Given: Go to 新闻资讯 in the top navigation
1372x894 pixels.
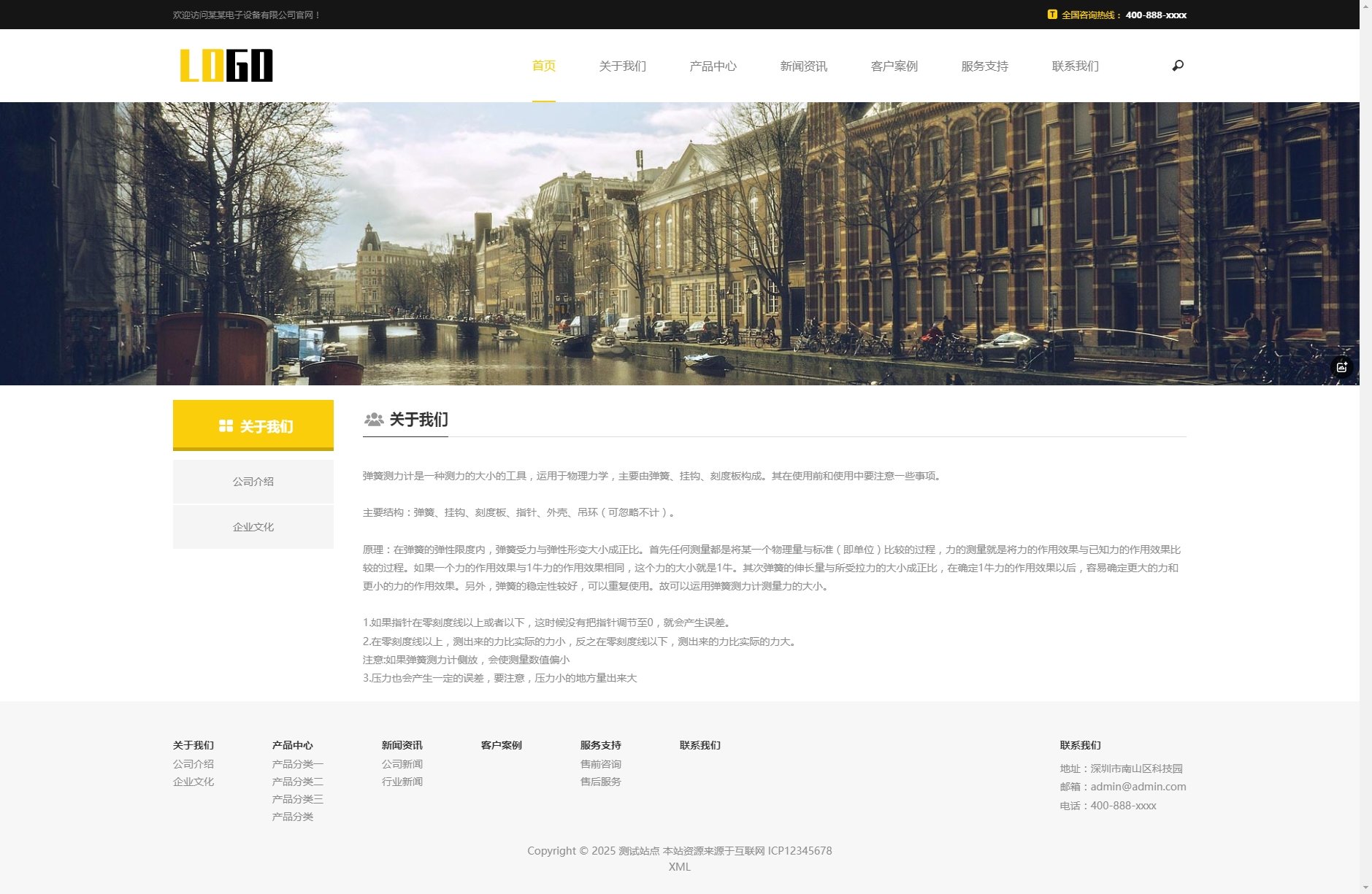Looking at the screenshot, I should tap(803, 66).
